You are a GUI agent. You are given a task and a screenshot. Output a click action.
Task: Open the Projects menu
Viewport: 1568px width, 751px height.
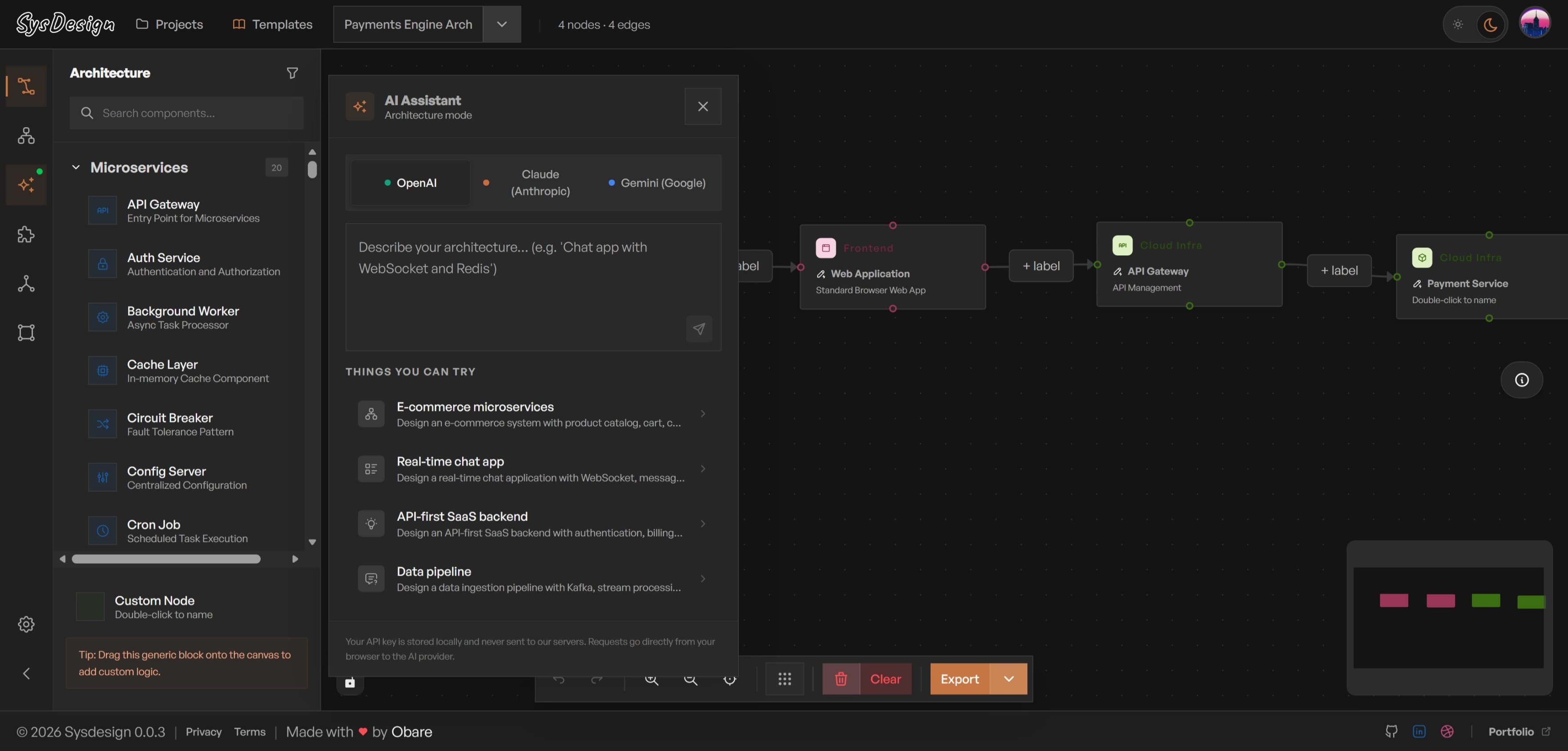(x=169, y=24)
